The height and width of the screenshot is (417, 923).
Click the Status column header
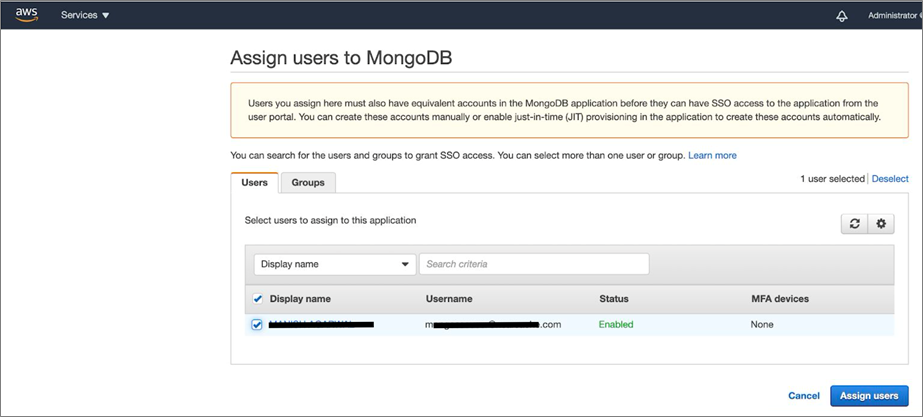coord(614,299)
